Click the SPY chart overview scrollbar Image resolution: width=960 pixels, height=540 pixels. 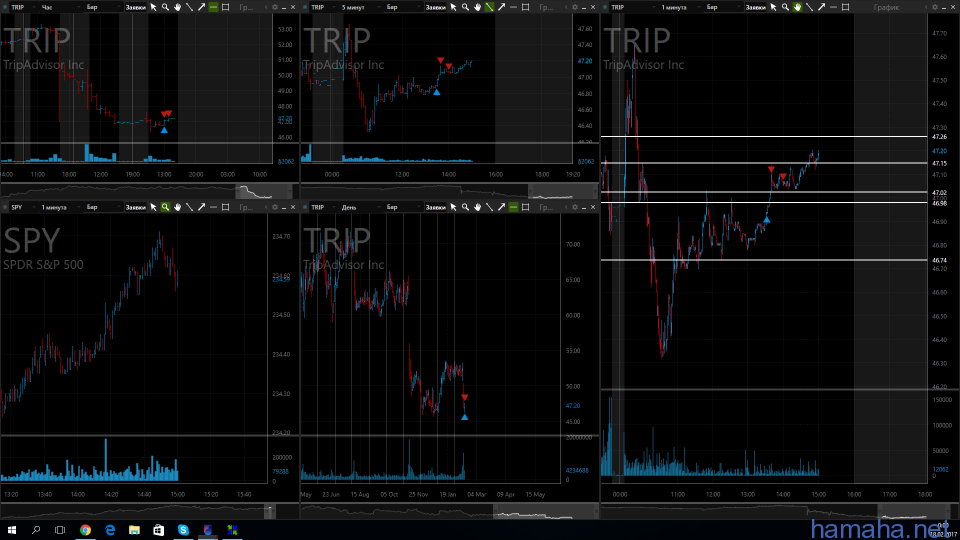tap(149, 511)
